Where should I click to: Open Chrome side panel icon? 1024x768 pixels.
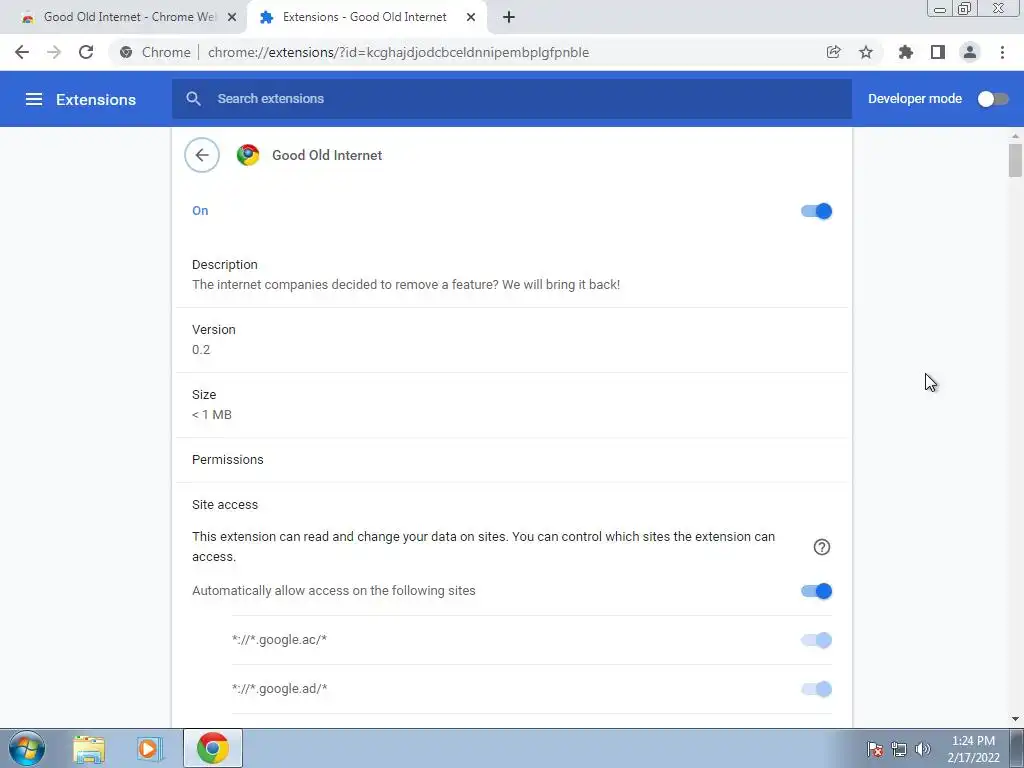(x=938, y=52)
